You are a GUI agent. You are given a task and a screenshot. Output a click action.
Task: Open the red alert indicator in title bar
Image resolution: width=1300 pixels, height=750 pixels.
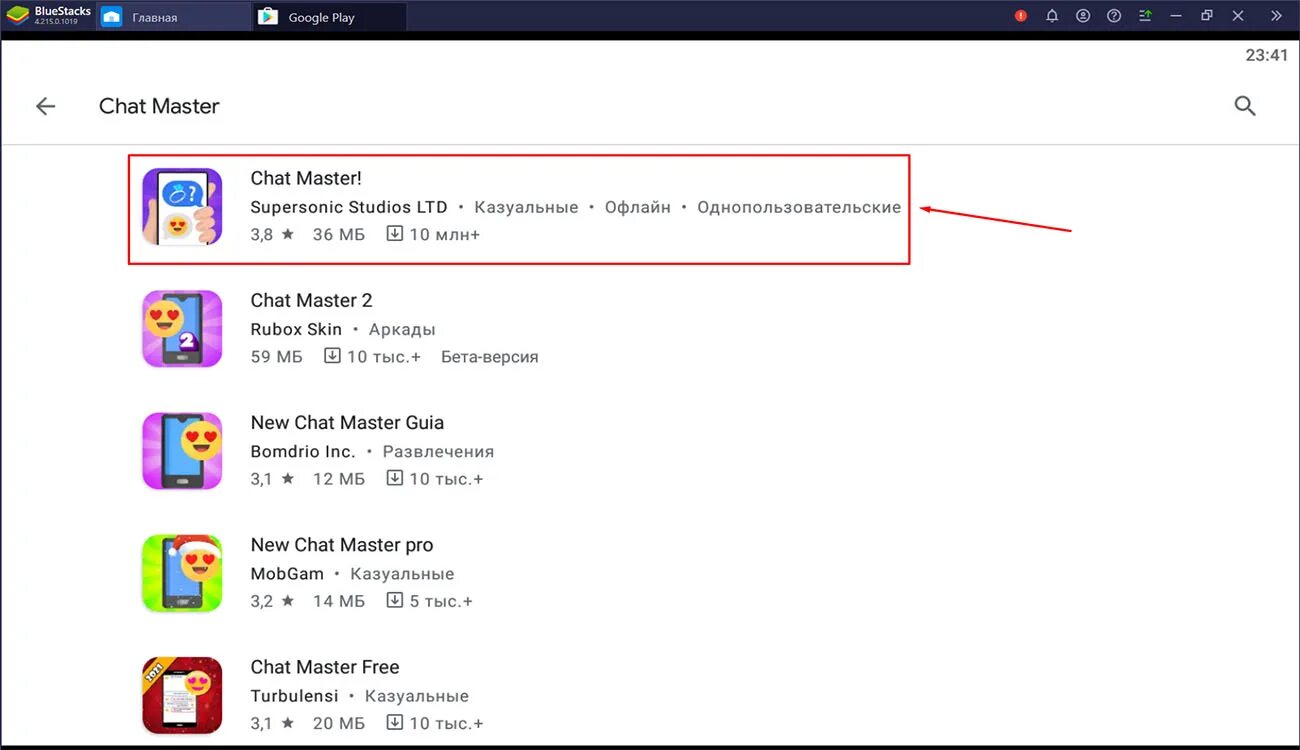pyautogui.click(x=1021, y=16)
